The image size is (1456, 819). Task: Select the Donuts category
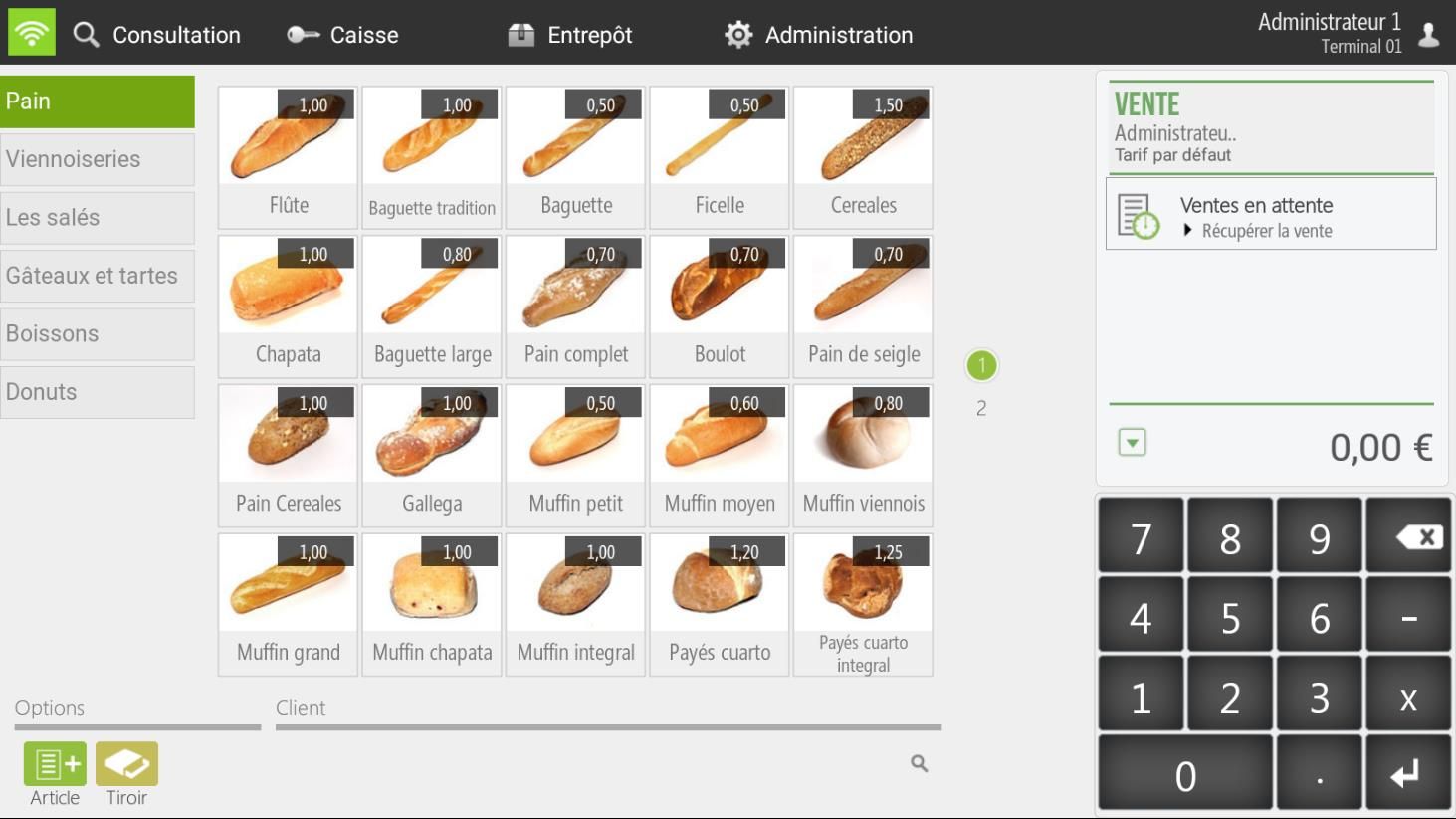coord(97,391)
